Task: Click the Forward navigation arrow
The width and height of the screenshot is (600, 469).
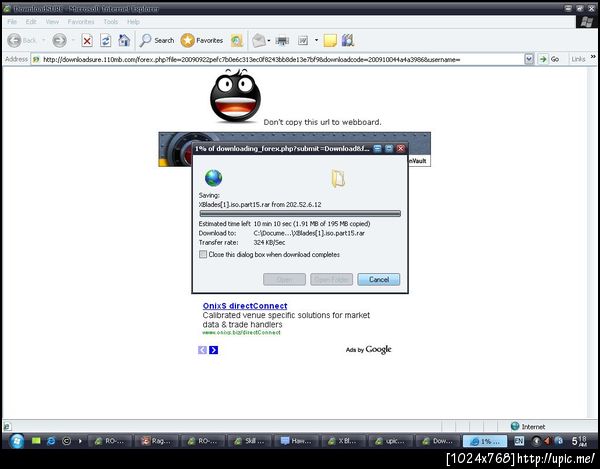Action: (x=59, y=40)
